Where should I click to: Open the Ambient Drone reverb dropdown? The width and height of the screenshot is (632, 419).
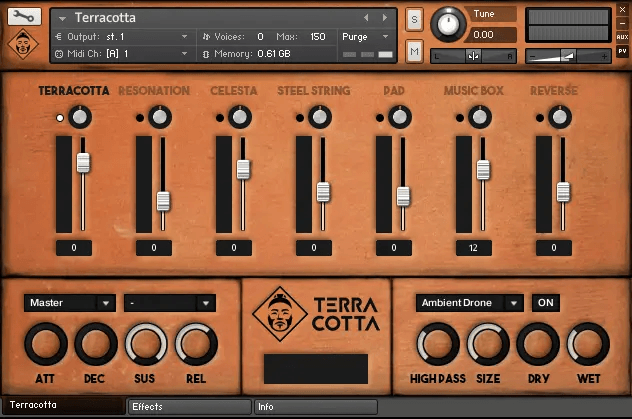pyautogui.click(x=470, y=303)
